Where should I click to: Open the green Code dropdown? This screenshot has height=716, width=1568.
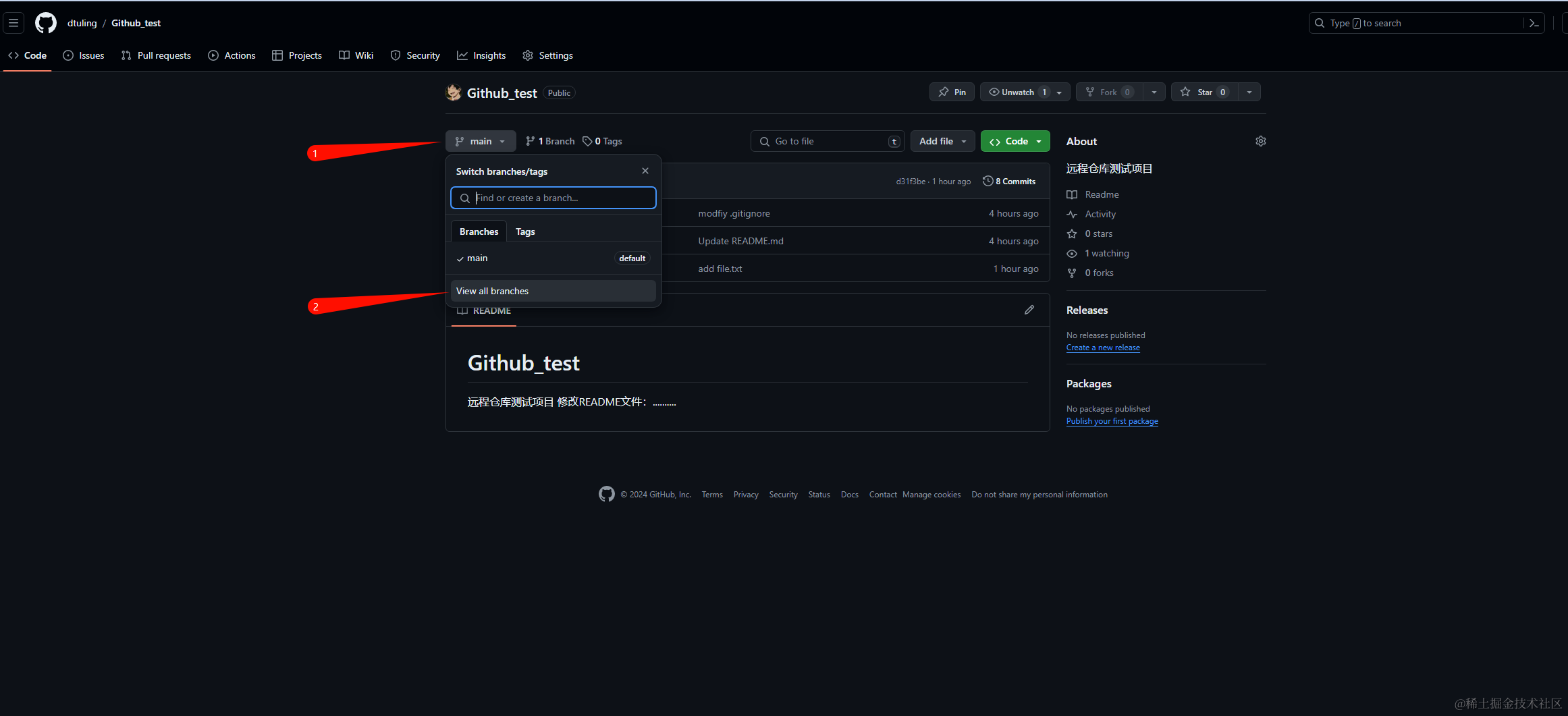tap(1015, 141)
